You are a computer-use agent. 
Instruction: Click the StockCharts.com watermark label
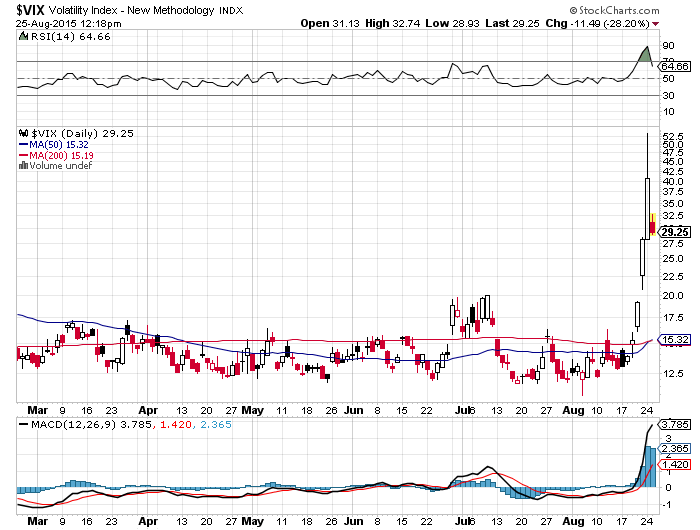(614, 10)
